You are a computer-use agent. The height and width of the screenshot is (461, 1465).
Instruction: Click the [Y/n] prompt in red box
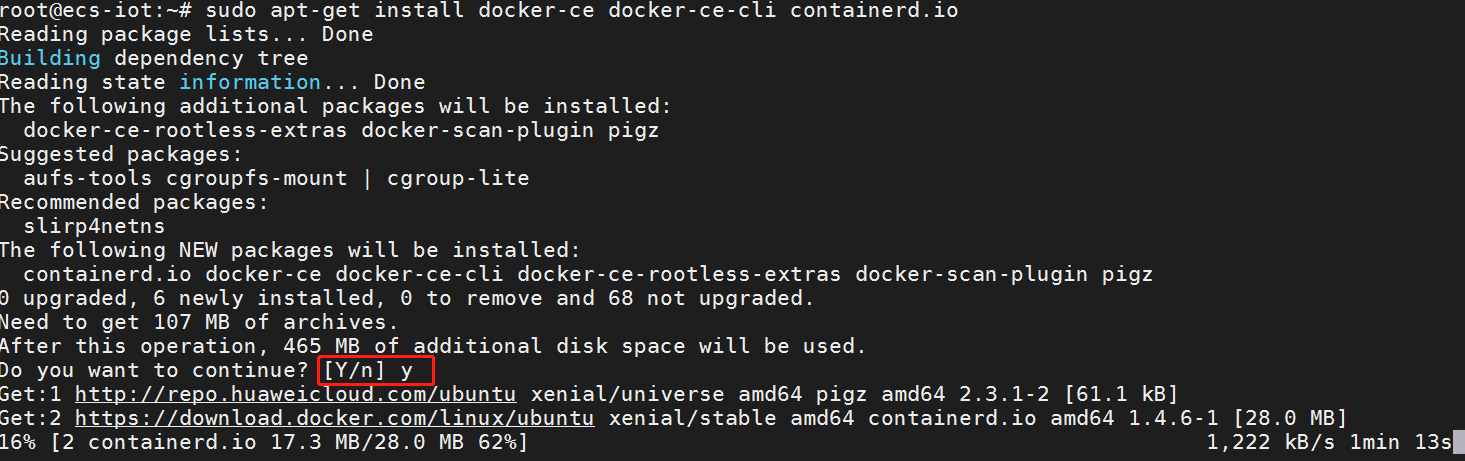coord(354,371)
